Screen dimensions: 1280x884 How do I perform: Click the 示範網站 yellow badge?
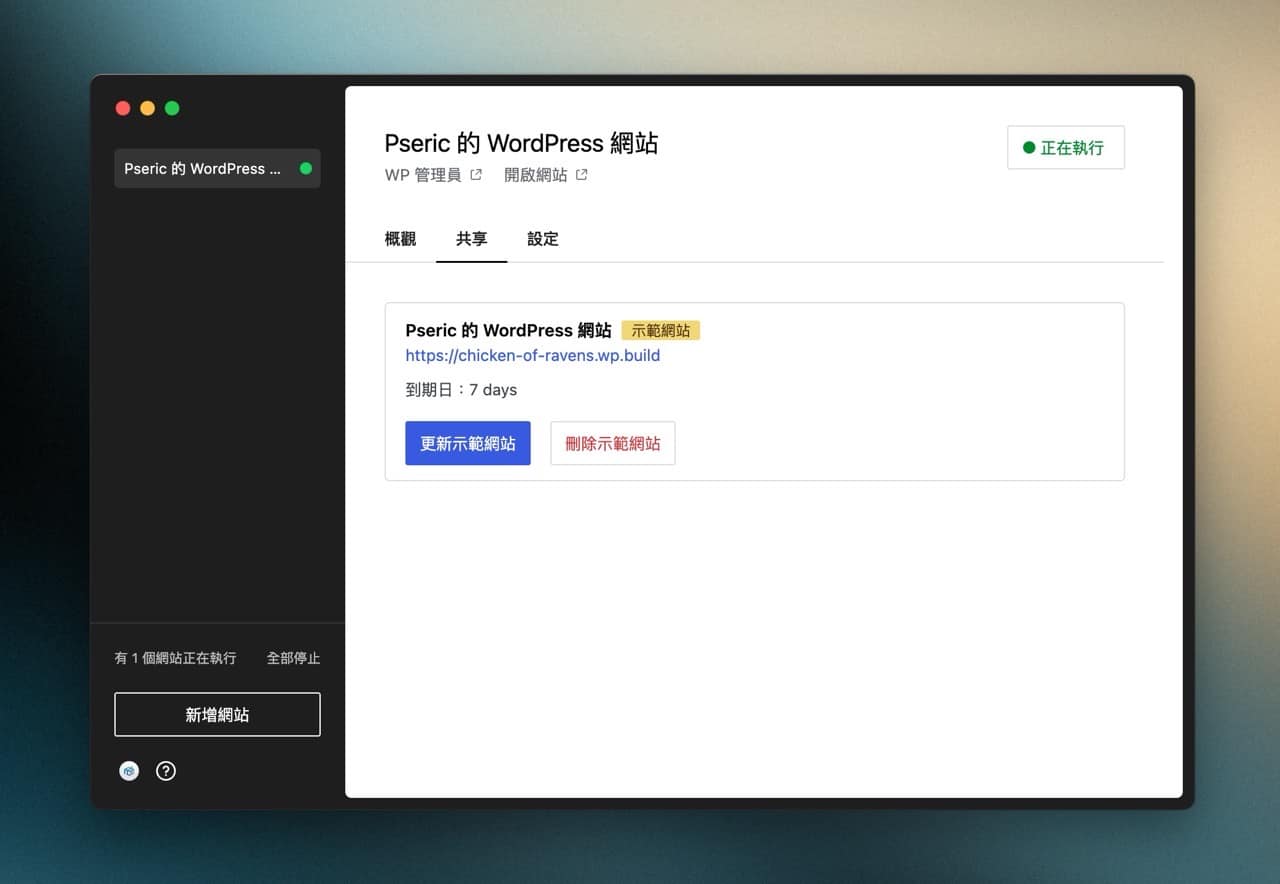pos(661,330)
